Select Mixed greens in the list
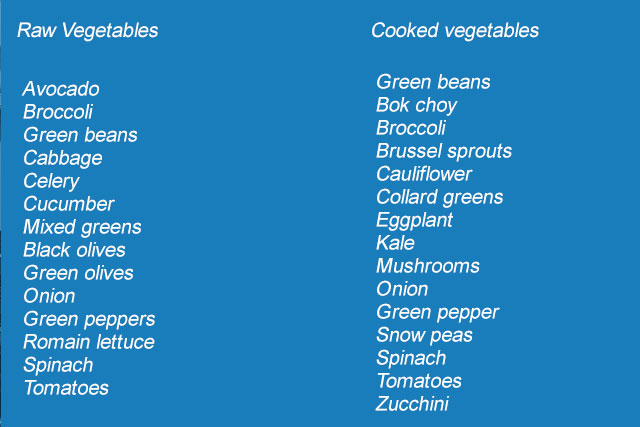This screenshot has height=427, width=640. coord(82,227)
